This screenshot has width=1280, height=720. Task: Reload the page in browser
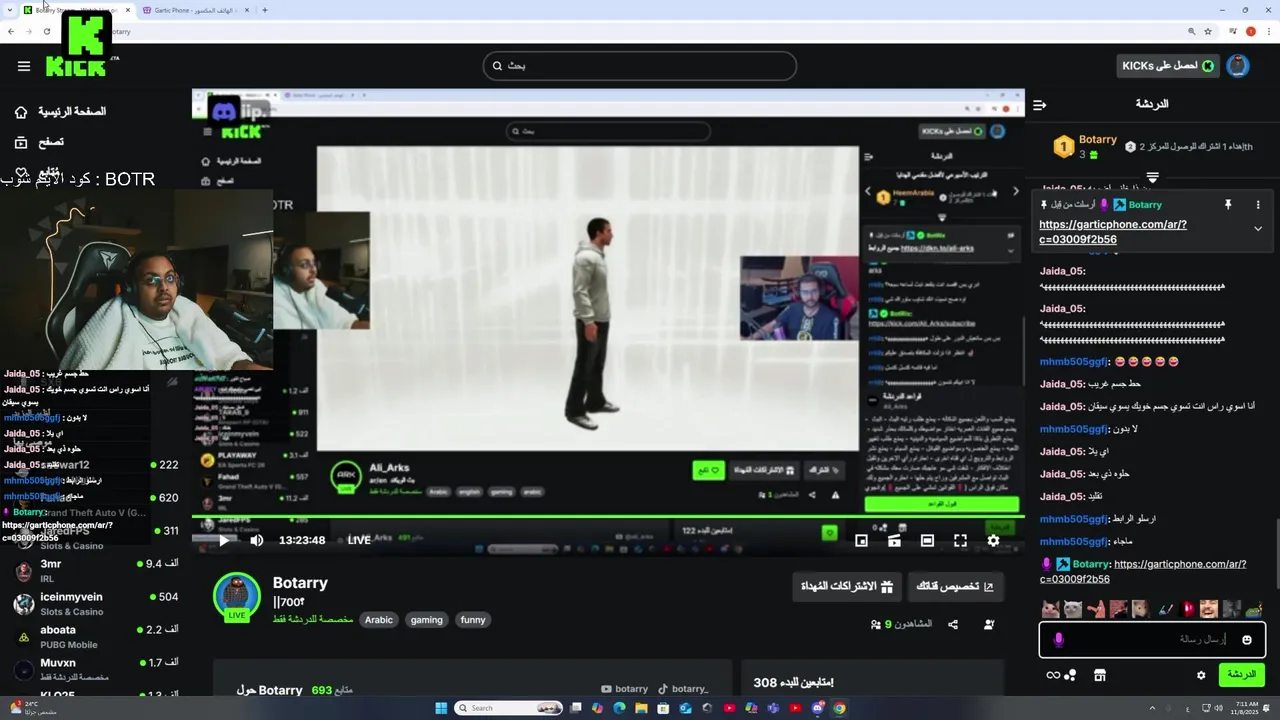click(46, 31)
